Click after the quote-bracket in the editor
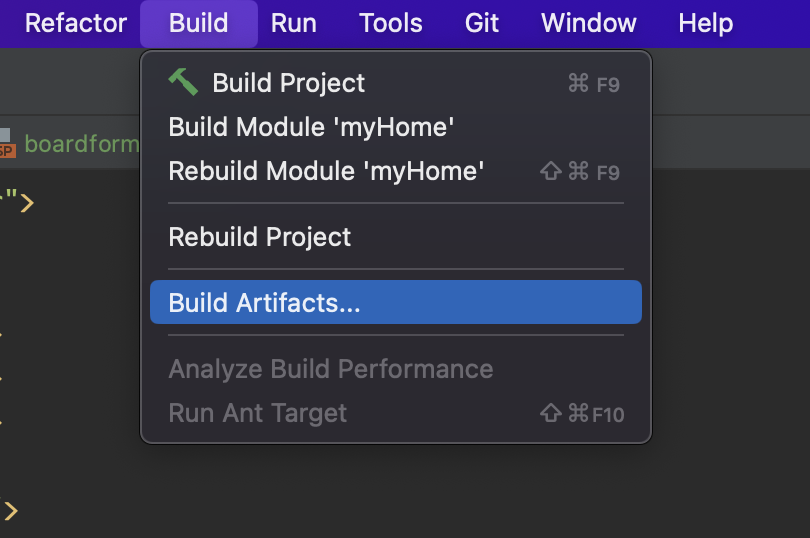This screenshot has height=538, width=810. (40, 203)
